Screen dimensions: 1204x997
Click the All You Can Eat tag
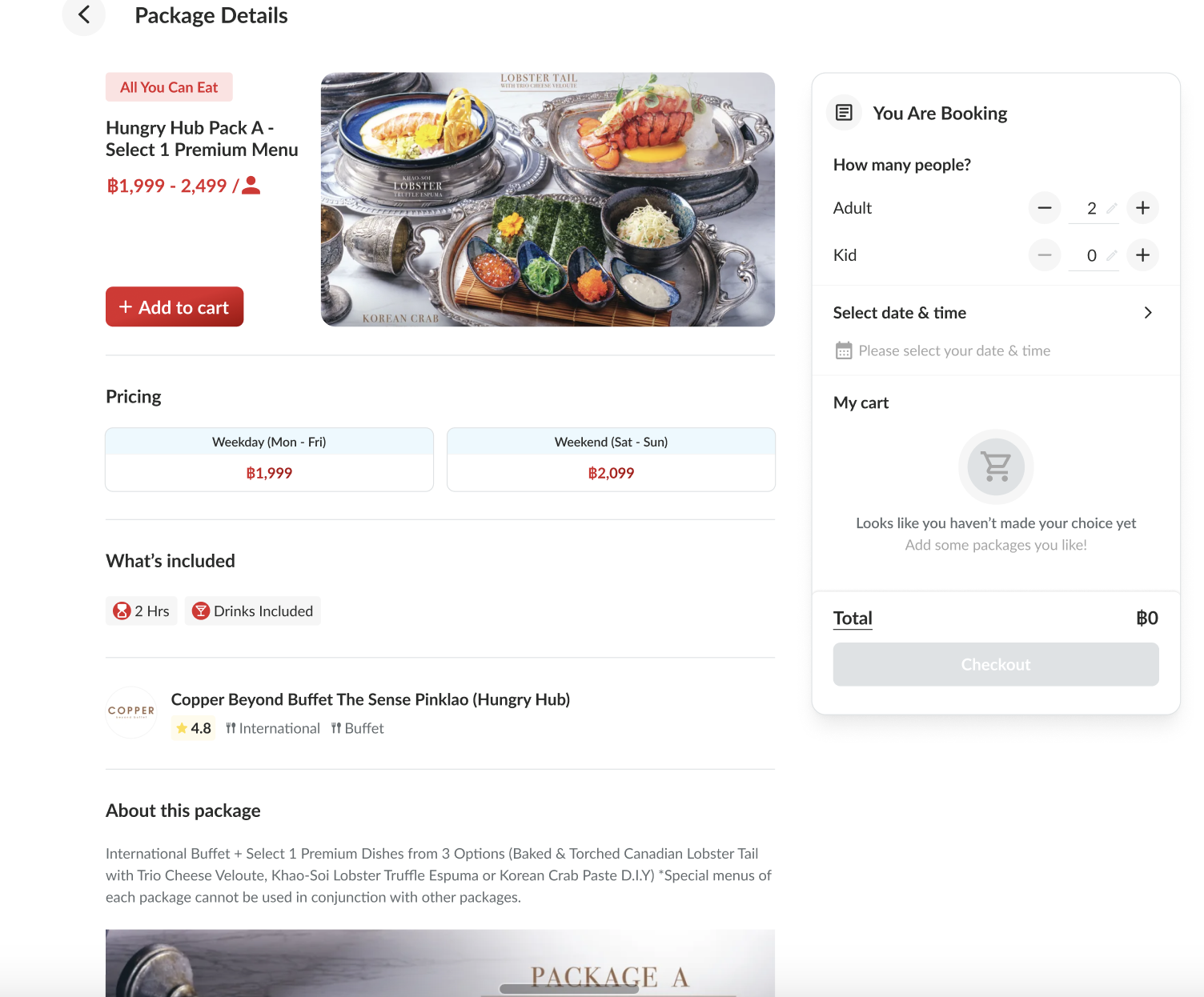[x=169, y=87]
